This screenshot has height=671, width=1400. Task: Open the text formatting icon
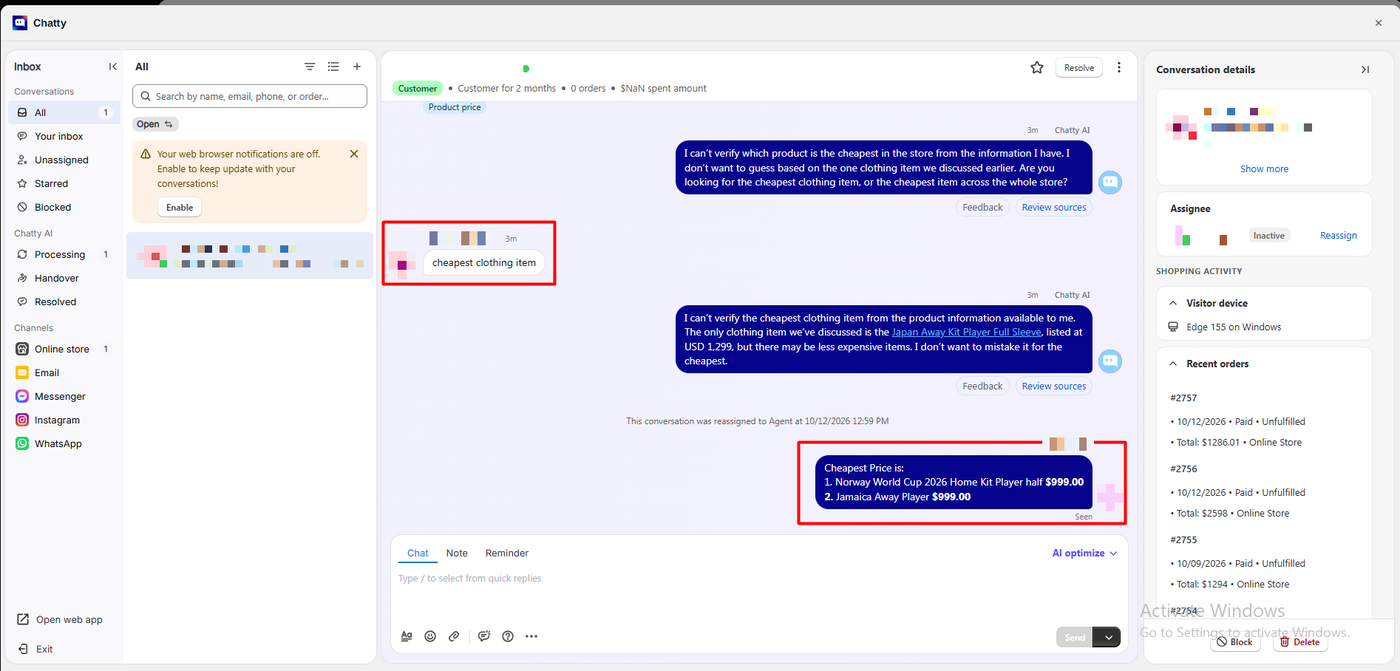pos(407,636)
